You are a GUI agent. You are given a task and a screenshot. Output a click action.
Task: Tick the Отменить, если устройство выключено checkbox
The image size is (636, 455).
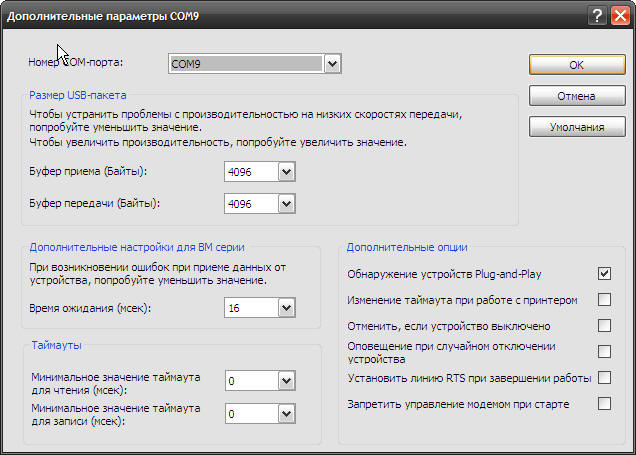pos(604,325)
